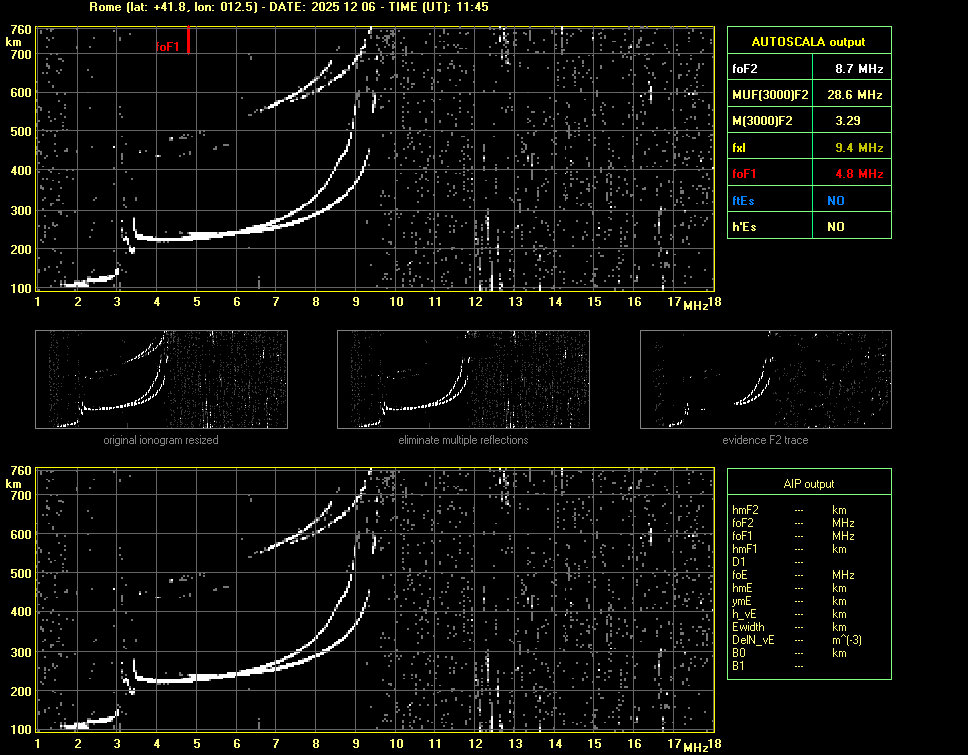Click the AUTOSCALA output header
Image resolution: width=968 pixels, height=755 pixels.
808,42
